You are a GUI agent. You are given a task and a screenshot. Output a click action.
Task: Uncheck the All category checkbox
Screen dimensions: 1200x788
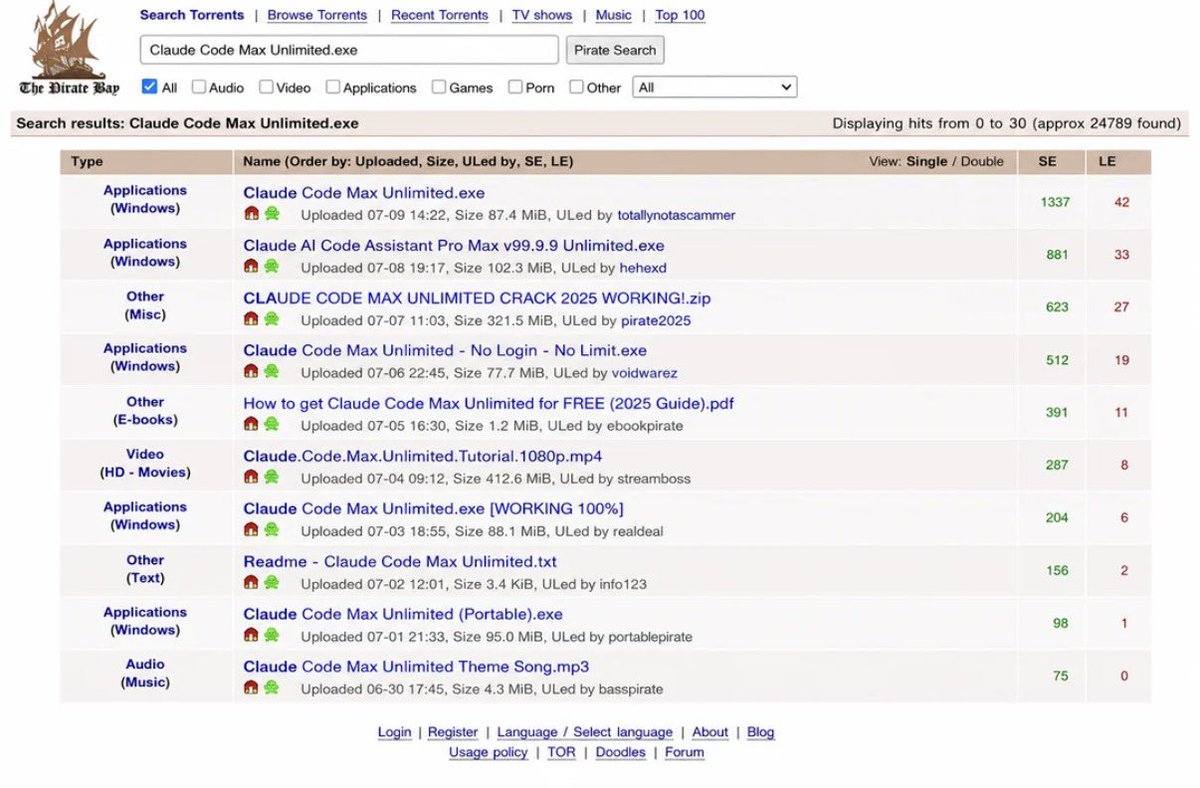150,87
